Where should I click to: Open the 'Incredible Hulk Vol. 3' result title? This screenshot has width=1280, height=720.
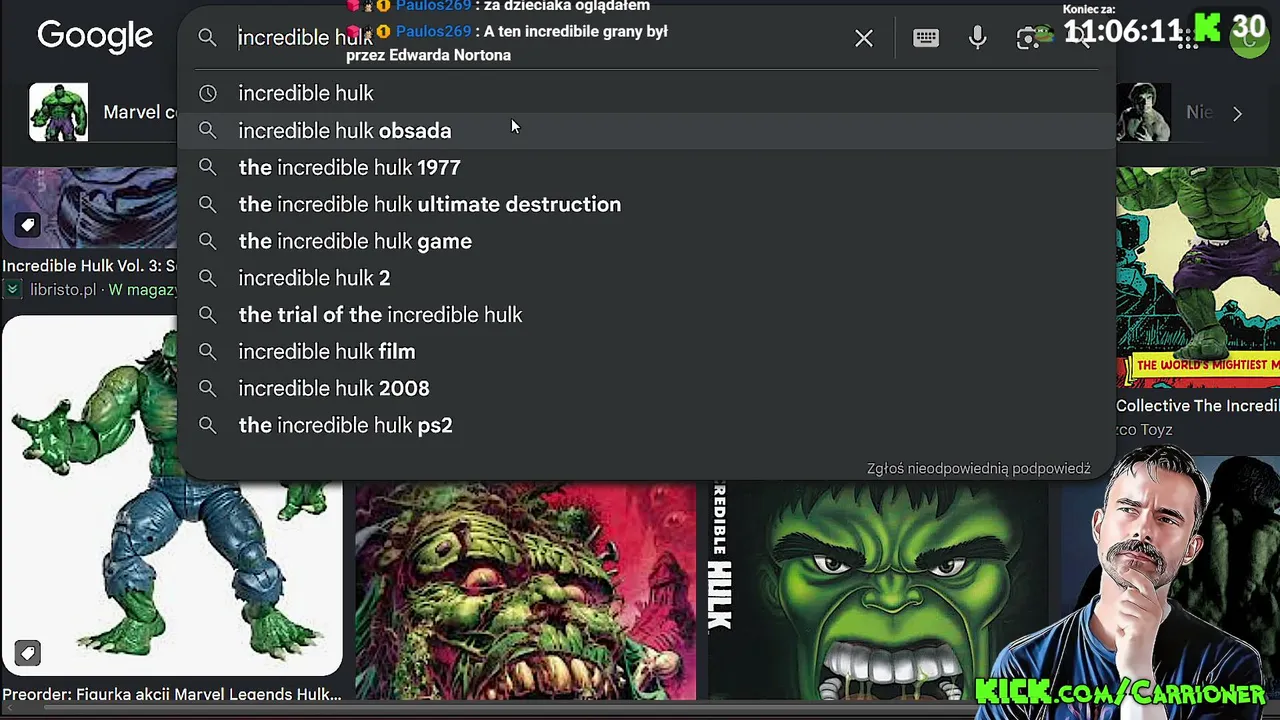89,266
